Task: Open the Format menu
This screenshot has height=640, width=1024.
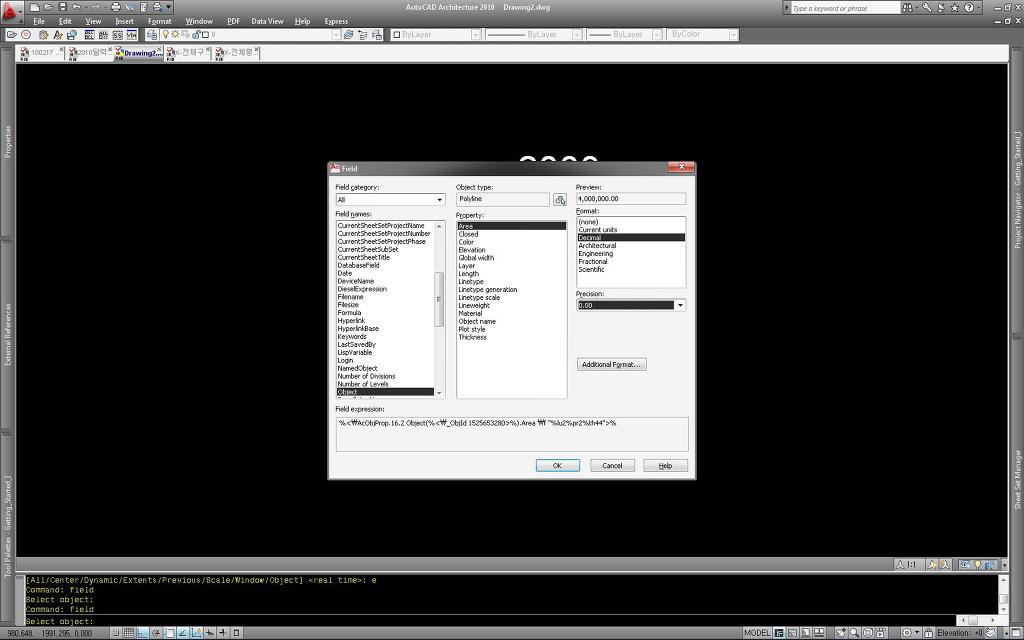Action: [x=159, y=22]
